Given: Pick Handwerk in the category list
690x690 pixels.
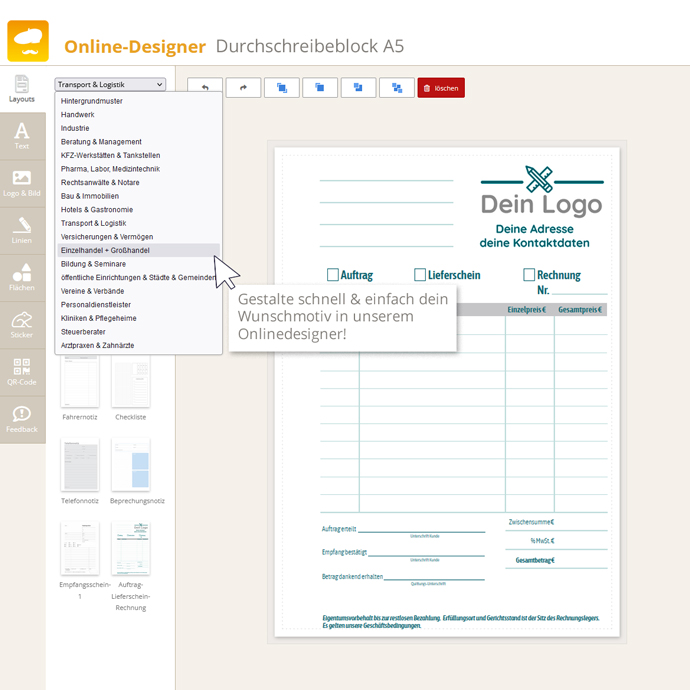Looking at the screenshot, I should [78, 115].
